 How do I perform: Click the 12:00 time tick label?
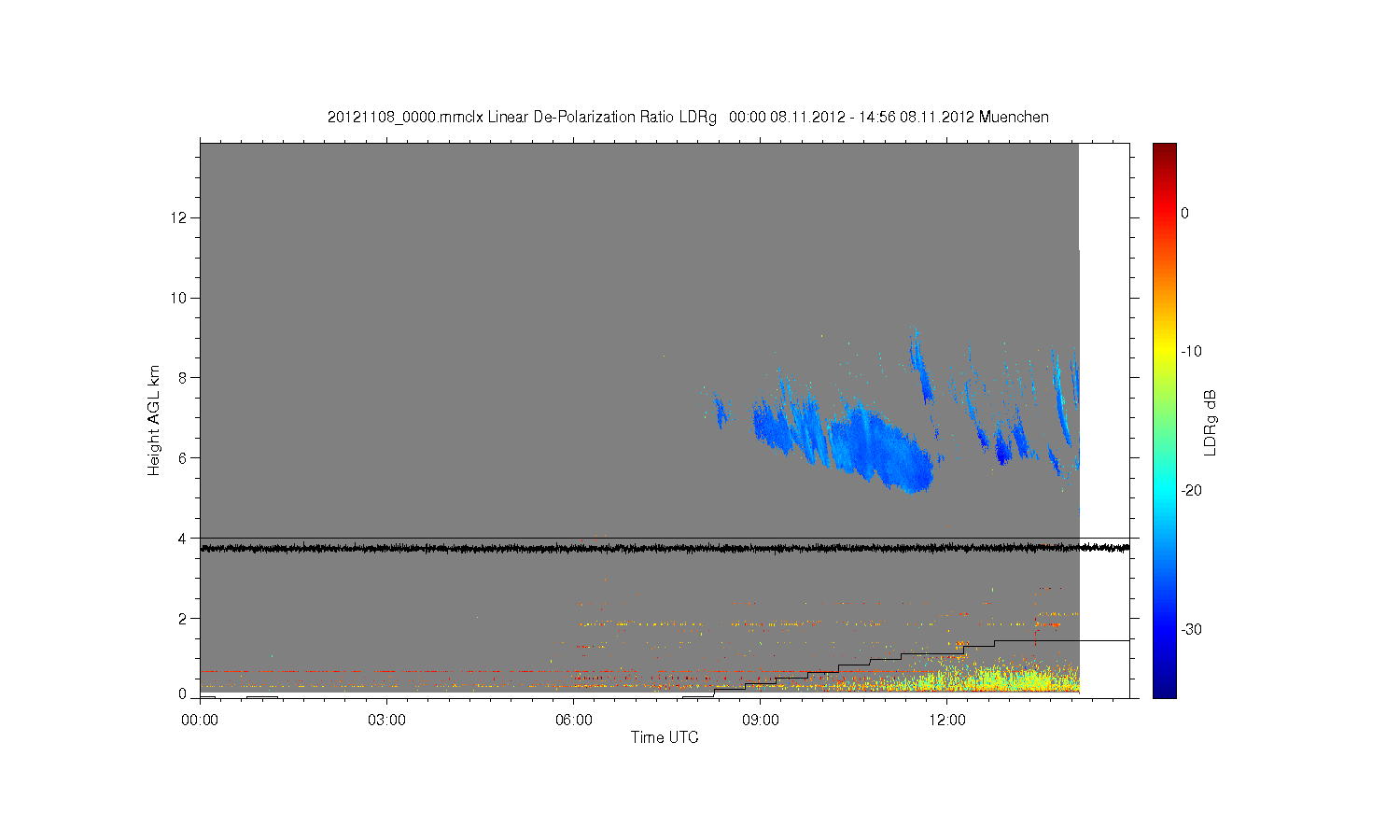tap(946, 720)
